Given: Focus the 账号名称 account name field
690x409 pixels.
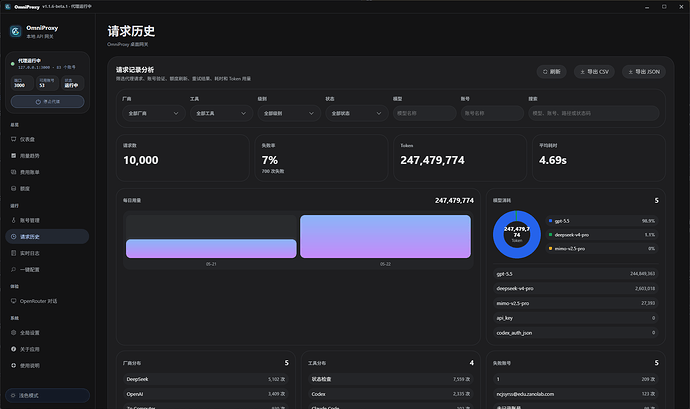Looking at the screenshot, I should pos(492,113).
